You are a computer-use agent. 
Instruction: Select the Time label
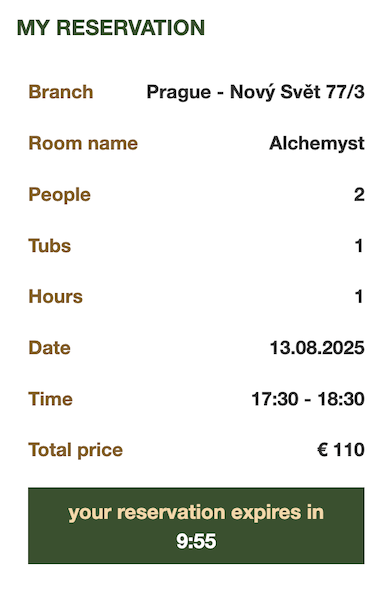coord(51,399)
